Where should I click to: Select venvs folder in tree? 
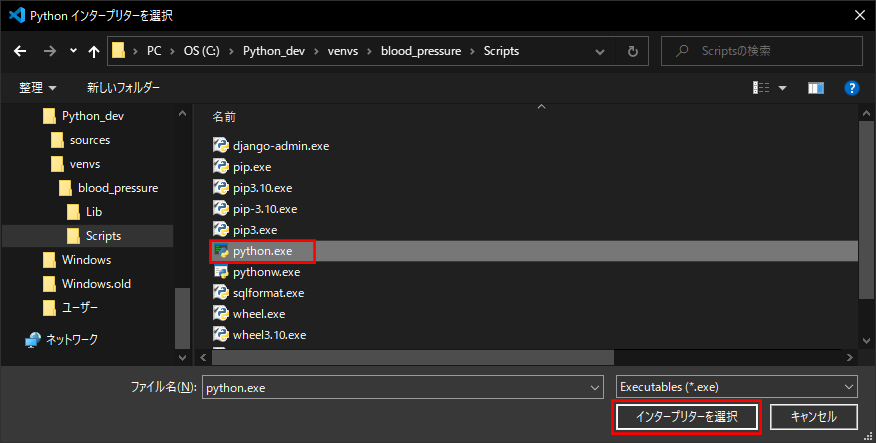tap(85, 164)
